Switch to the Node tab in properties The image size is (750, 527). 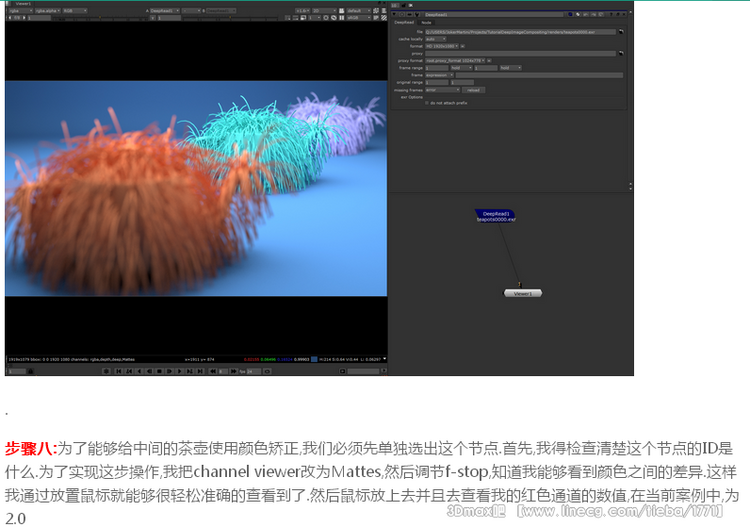426,22
